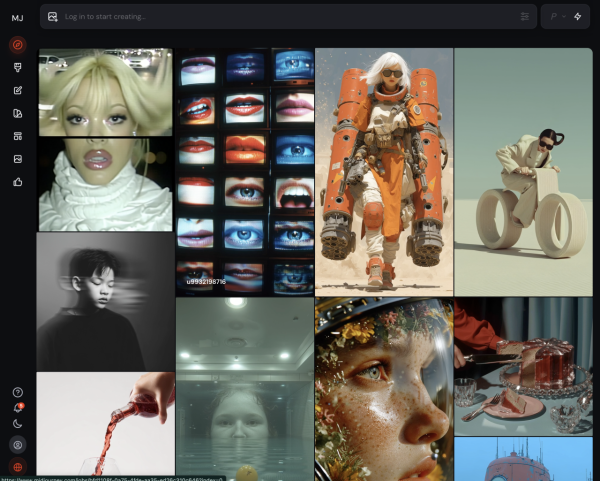Click the paintbrush Create icon in sidebar
600x481 pixels.
click(17, 67)
